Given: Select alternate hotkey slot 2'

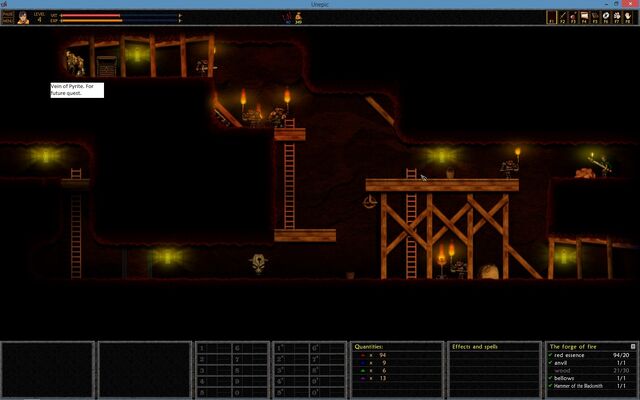Looking at the screenshot, I should [x=291, y=359].
